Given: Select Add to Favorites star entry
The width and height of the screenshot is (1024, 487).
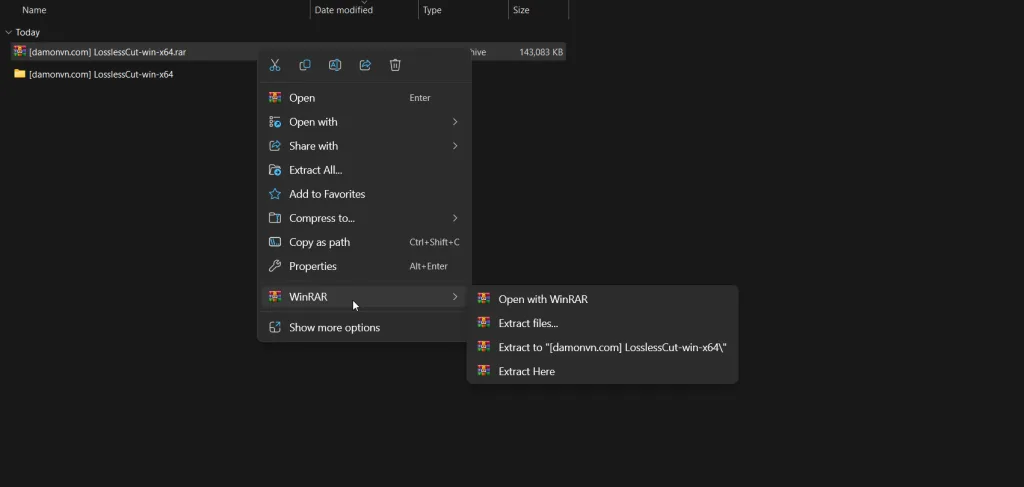Looking at the screenshot, I should pyautogui.click(x=327, y=194).
